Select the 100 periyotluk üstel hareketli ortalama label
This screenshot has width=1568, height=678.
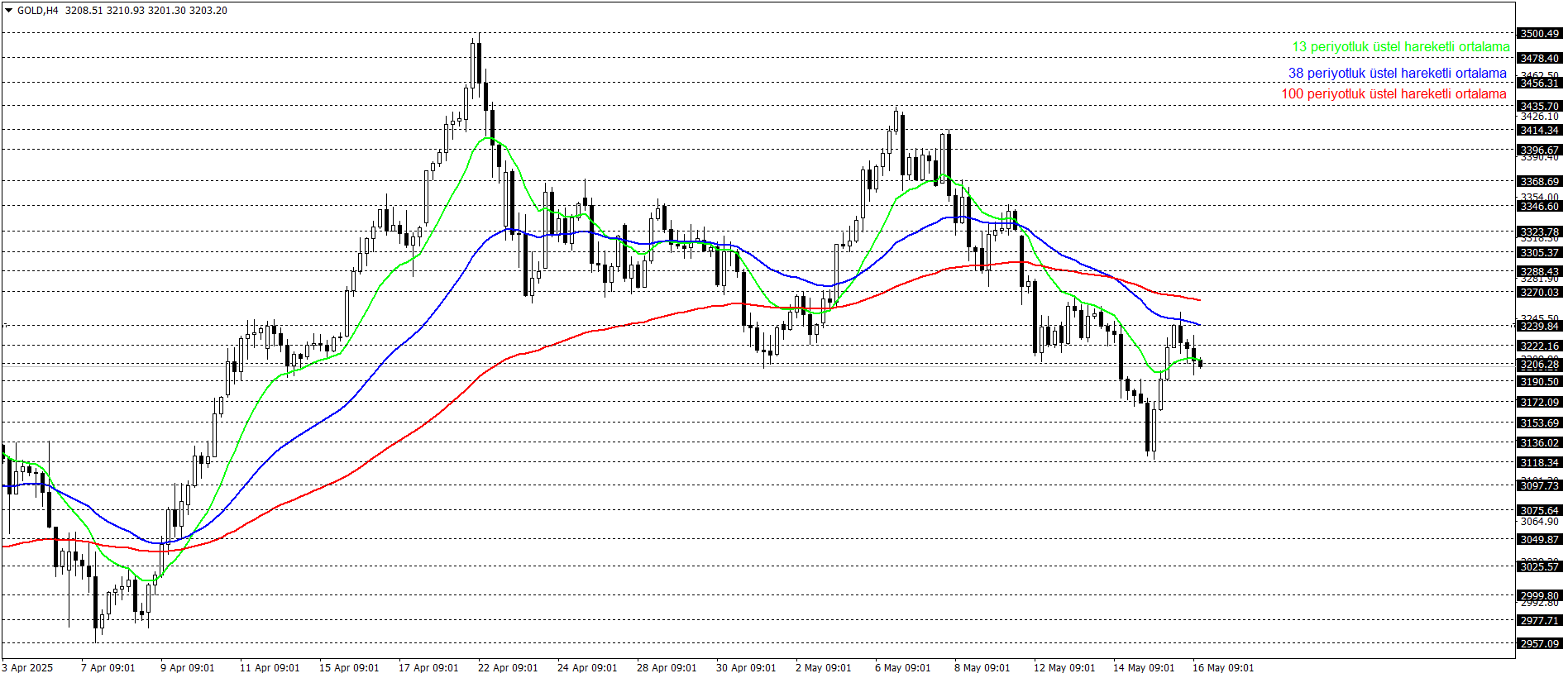[1394, 94]
